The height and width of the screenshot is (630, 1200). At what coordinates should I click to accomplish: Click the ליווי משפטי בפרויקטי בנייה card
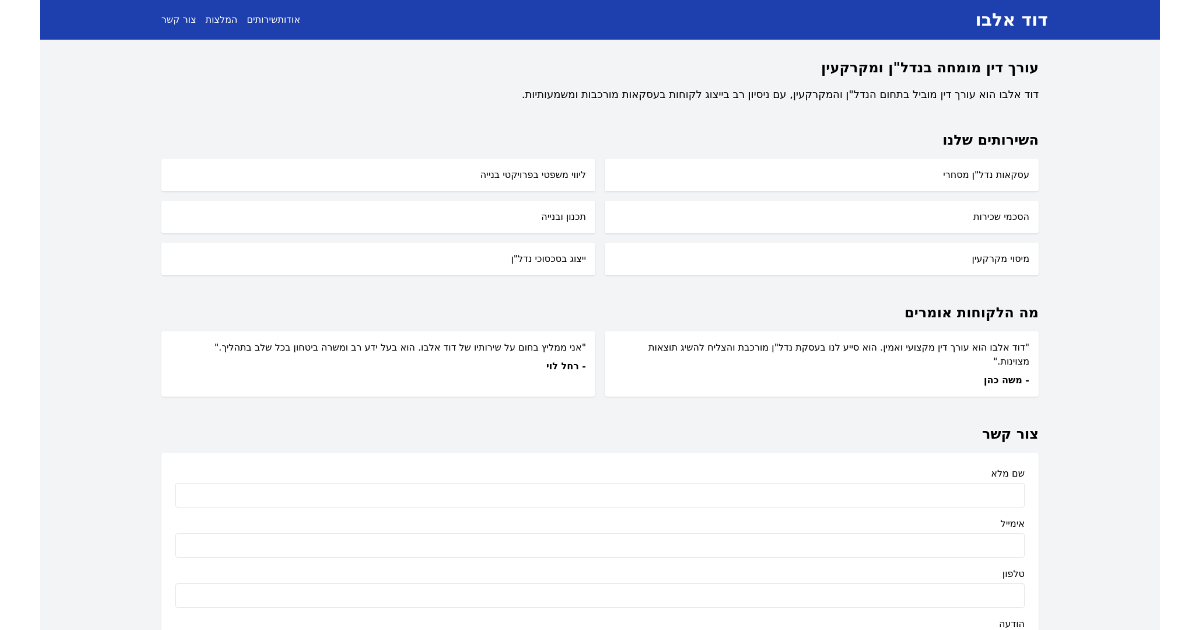point(378,174)
